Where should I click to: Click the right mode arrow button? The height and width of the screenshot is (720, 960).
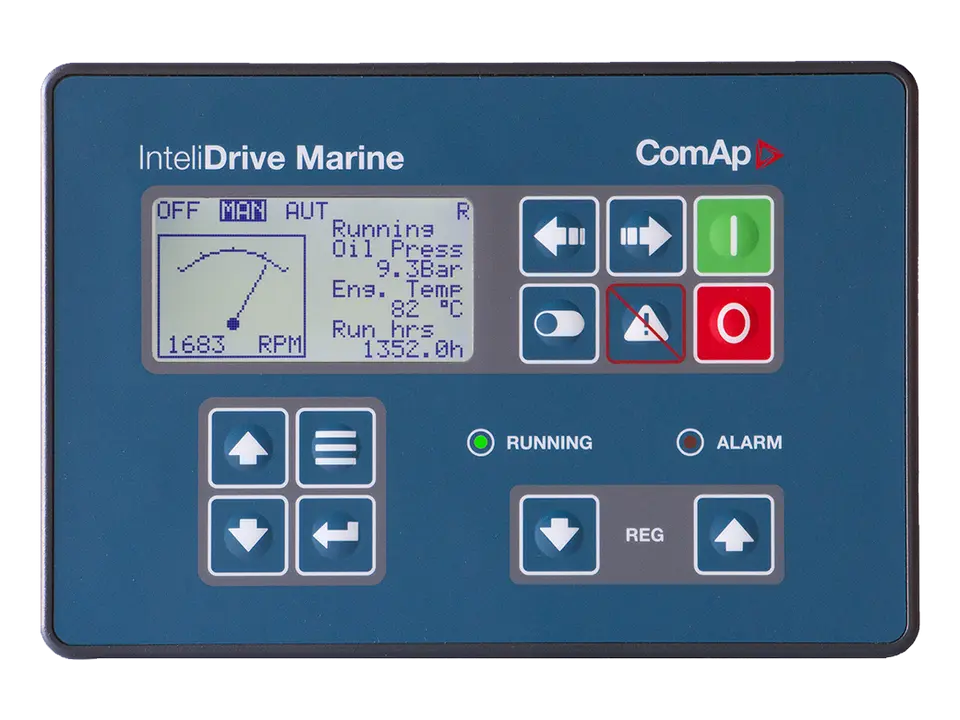pyautogui.click(x=646, y=236)
